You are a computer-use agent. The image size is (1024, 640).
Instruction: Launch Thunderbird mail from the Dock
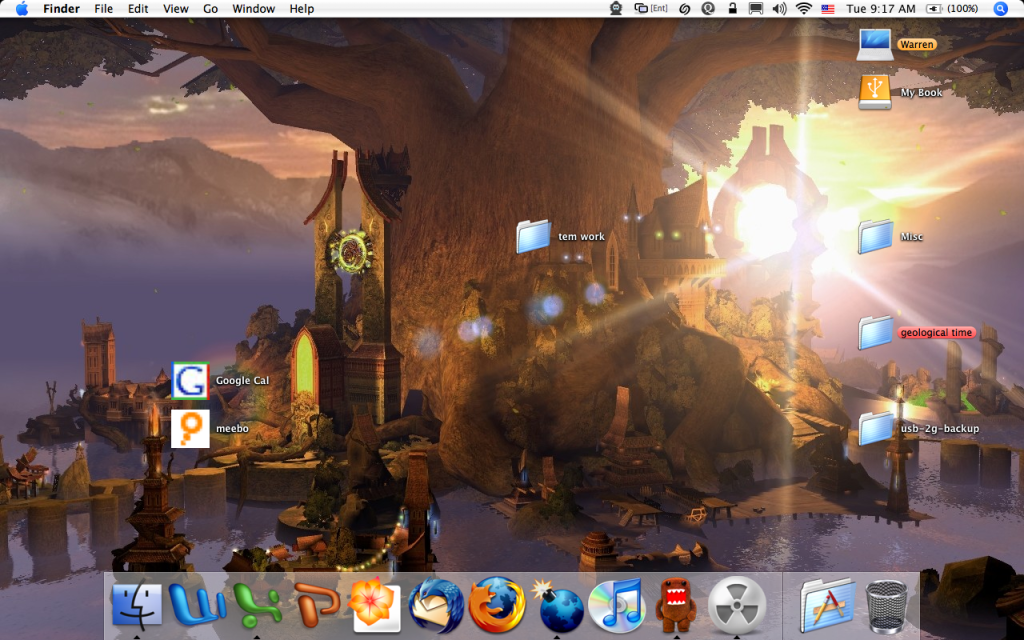(436, 605)
